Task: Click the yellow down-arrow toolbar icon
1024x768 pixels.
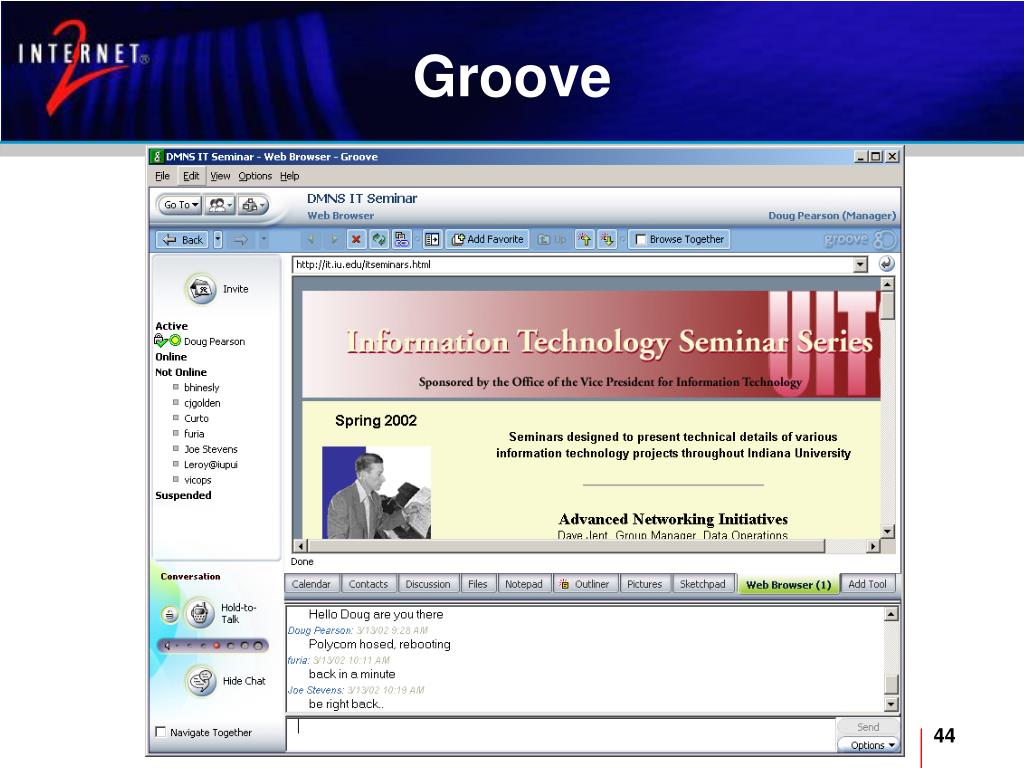Action: [607, 240]
